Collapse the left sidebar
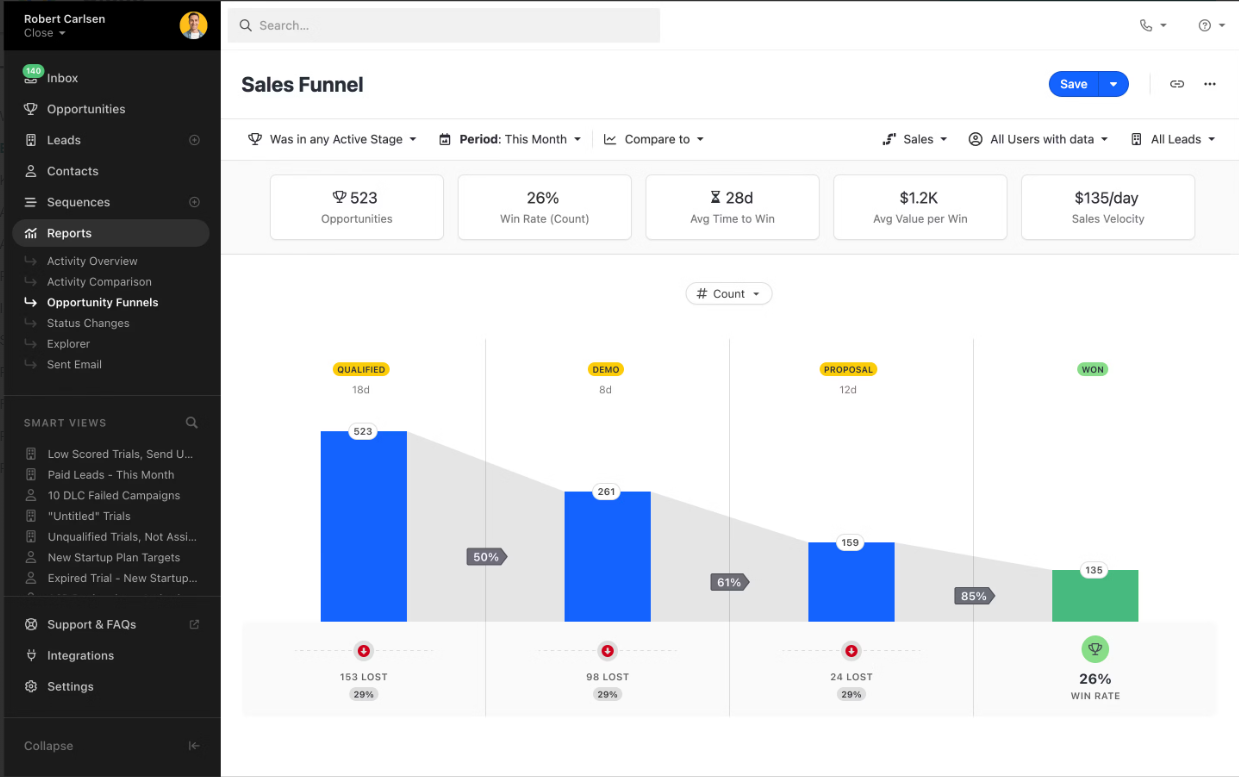1239x777 pixels. click(194, 746)
